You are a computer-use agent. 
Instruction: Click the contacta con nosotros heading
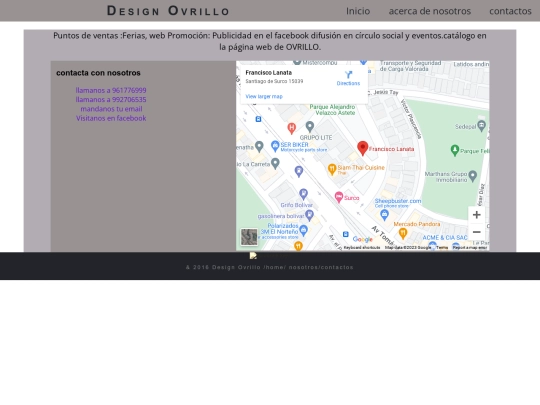[x=98, y=73]
